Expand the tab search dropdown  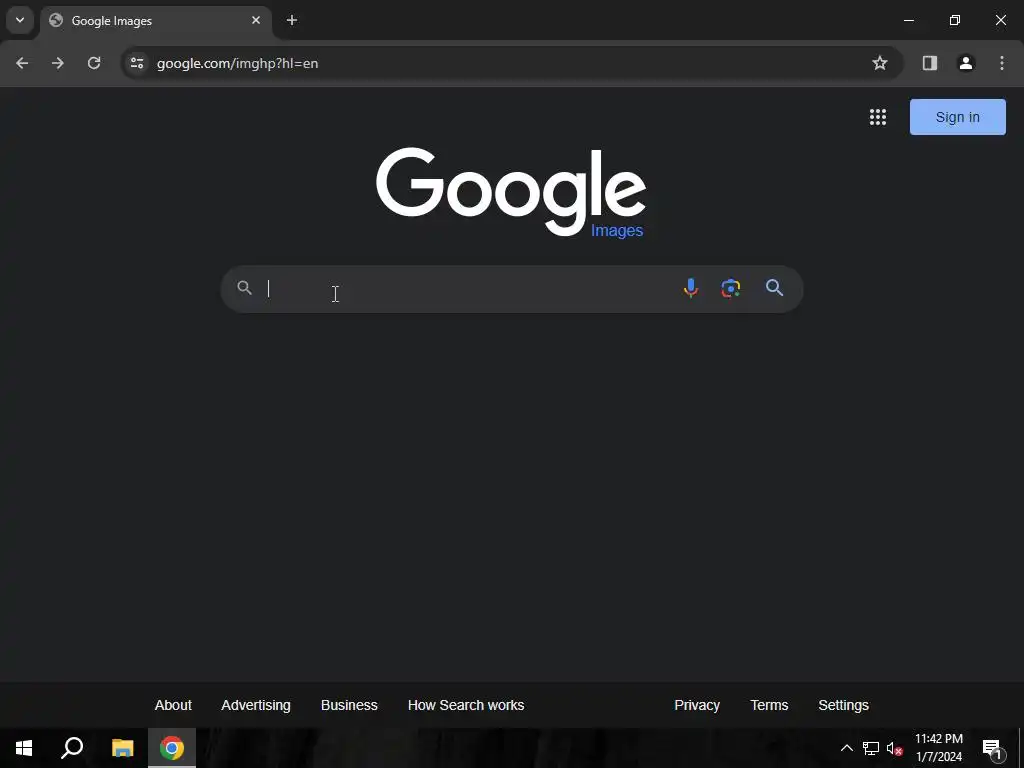[x=20, y=20]
